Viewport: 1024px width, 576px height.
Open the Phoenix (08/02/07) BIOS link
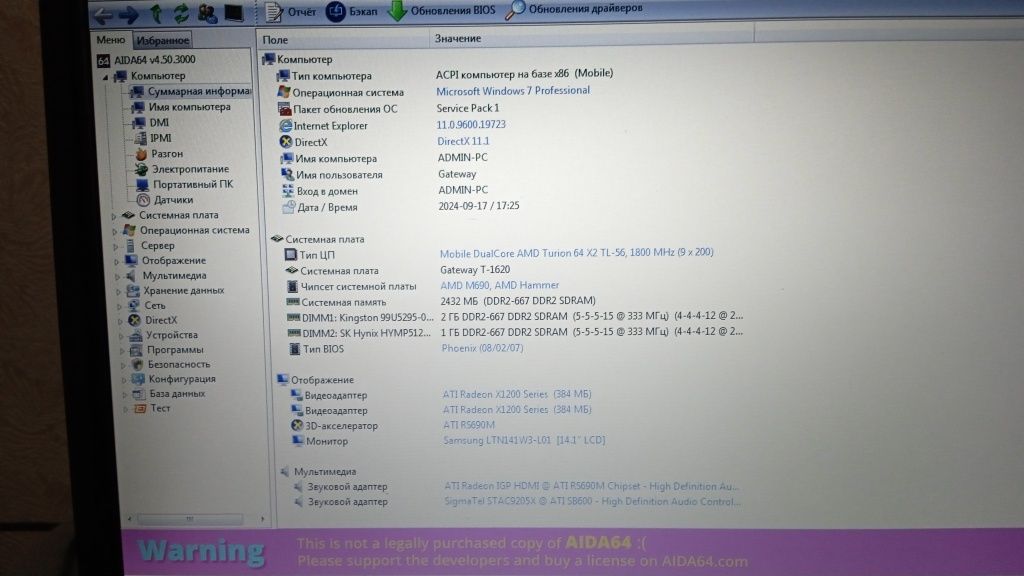[482, 348]
